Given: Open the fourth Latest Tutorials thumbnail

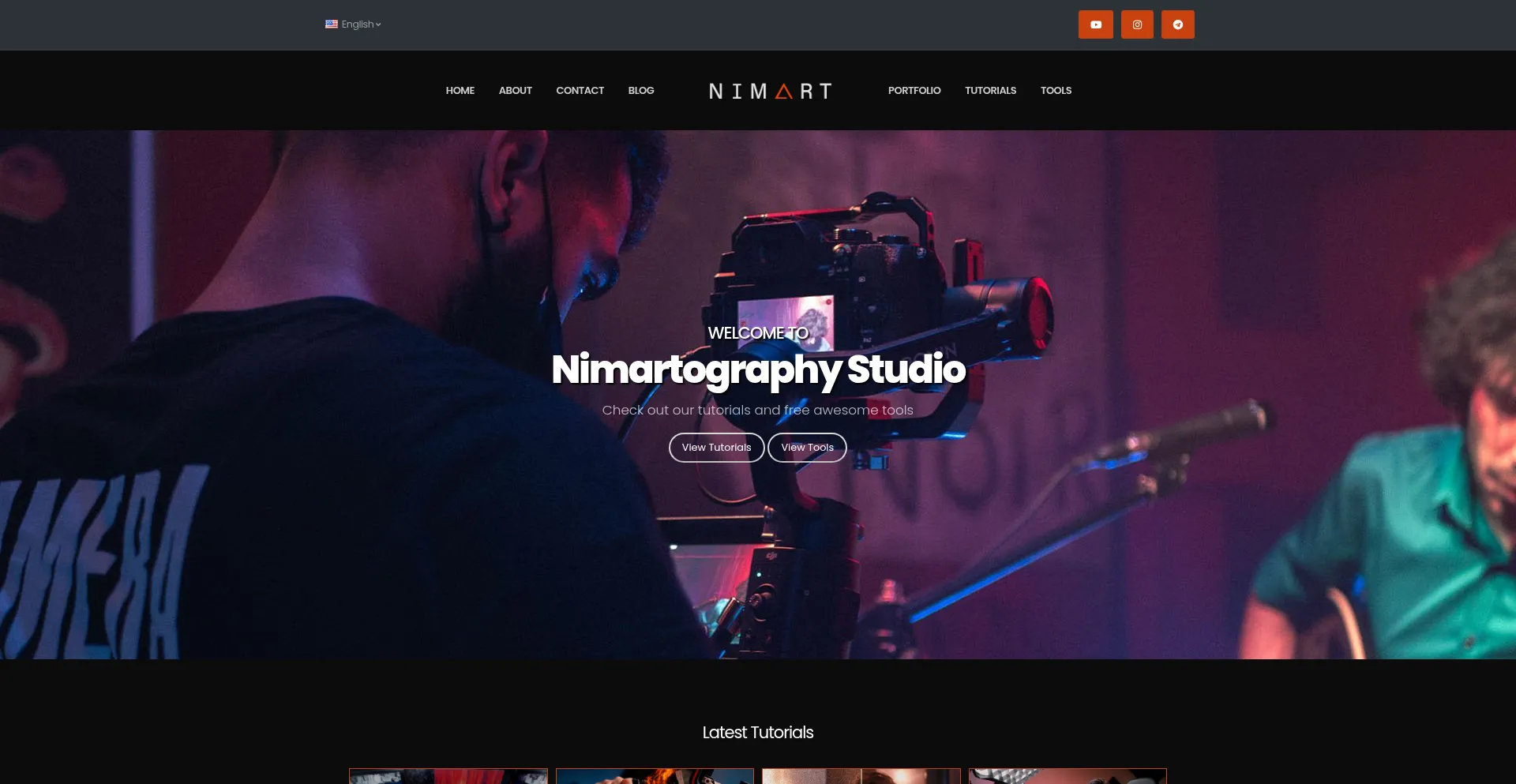Looking at the screenshot, I should coord(1068,776).
